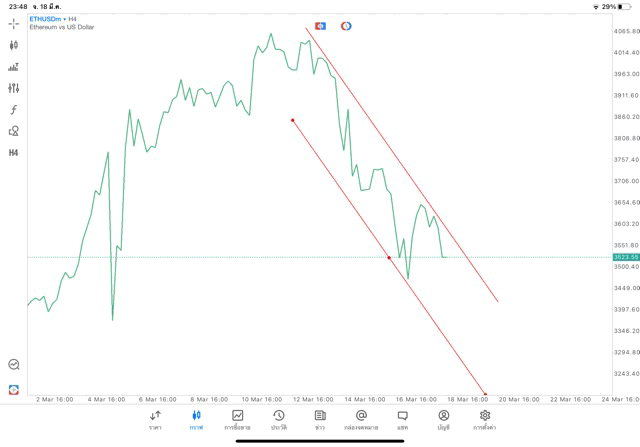Select the red anchor point on the lower trendline
This screenshot has width=640, height=447.
389,258
